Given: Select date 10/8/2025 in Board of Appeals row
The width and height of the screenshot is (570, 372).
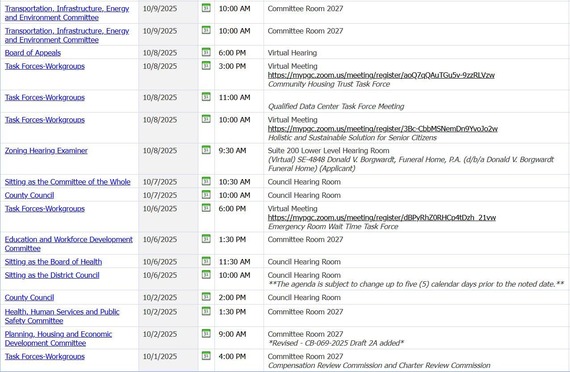Looking at the screenshot, I should 160,53.
